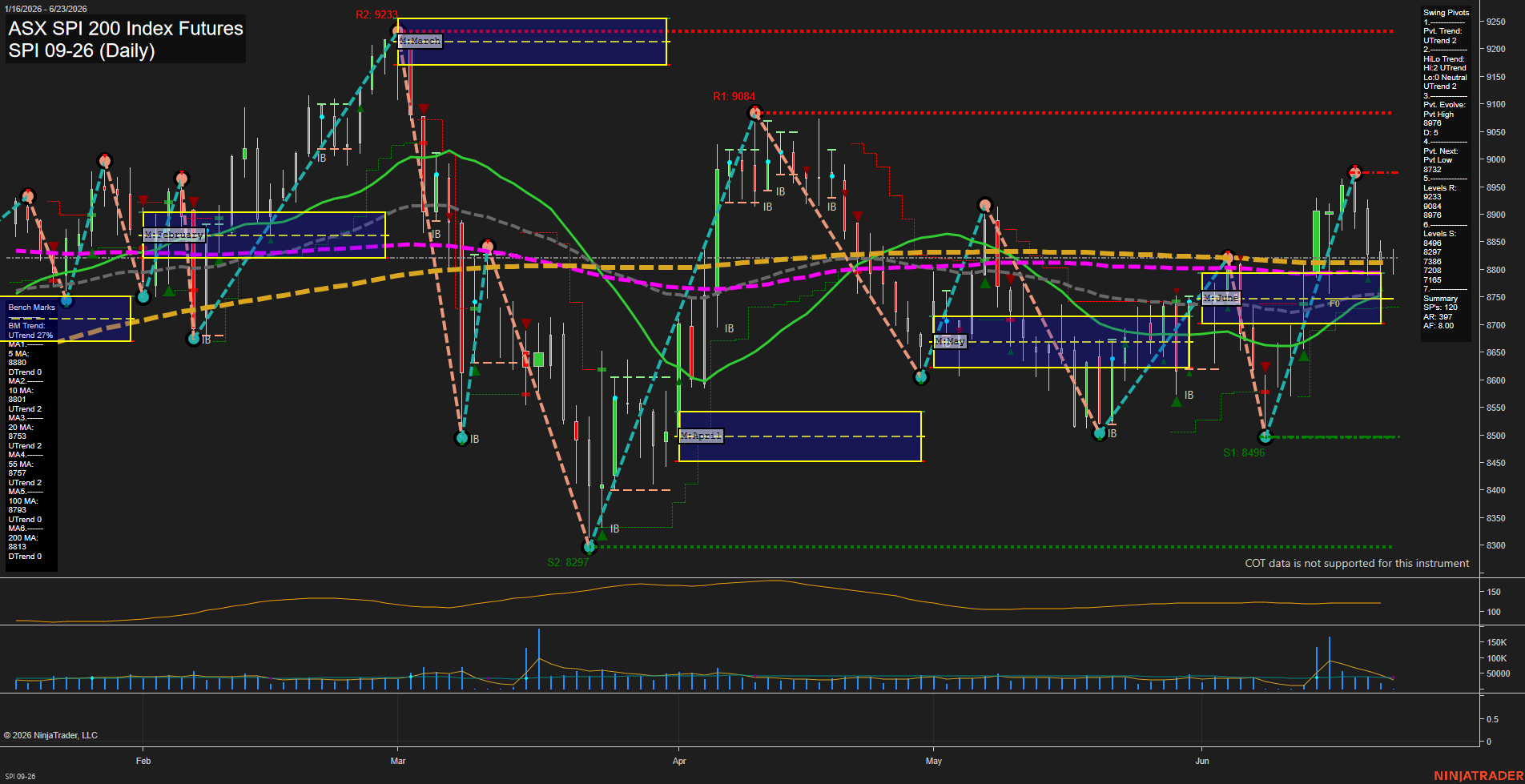Click the swing pivot high marker at R1 9084
The width and height of the screenshot is (1525, 784).
tap(754, 113)
